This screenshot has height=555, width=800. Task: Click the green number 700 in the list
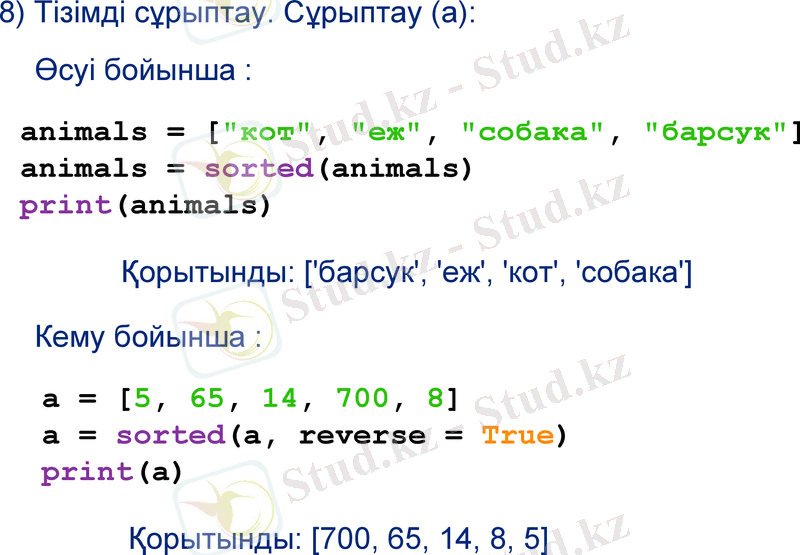[x=362, y=398]
